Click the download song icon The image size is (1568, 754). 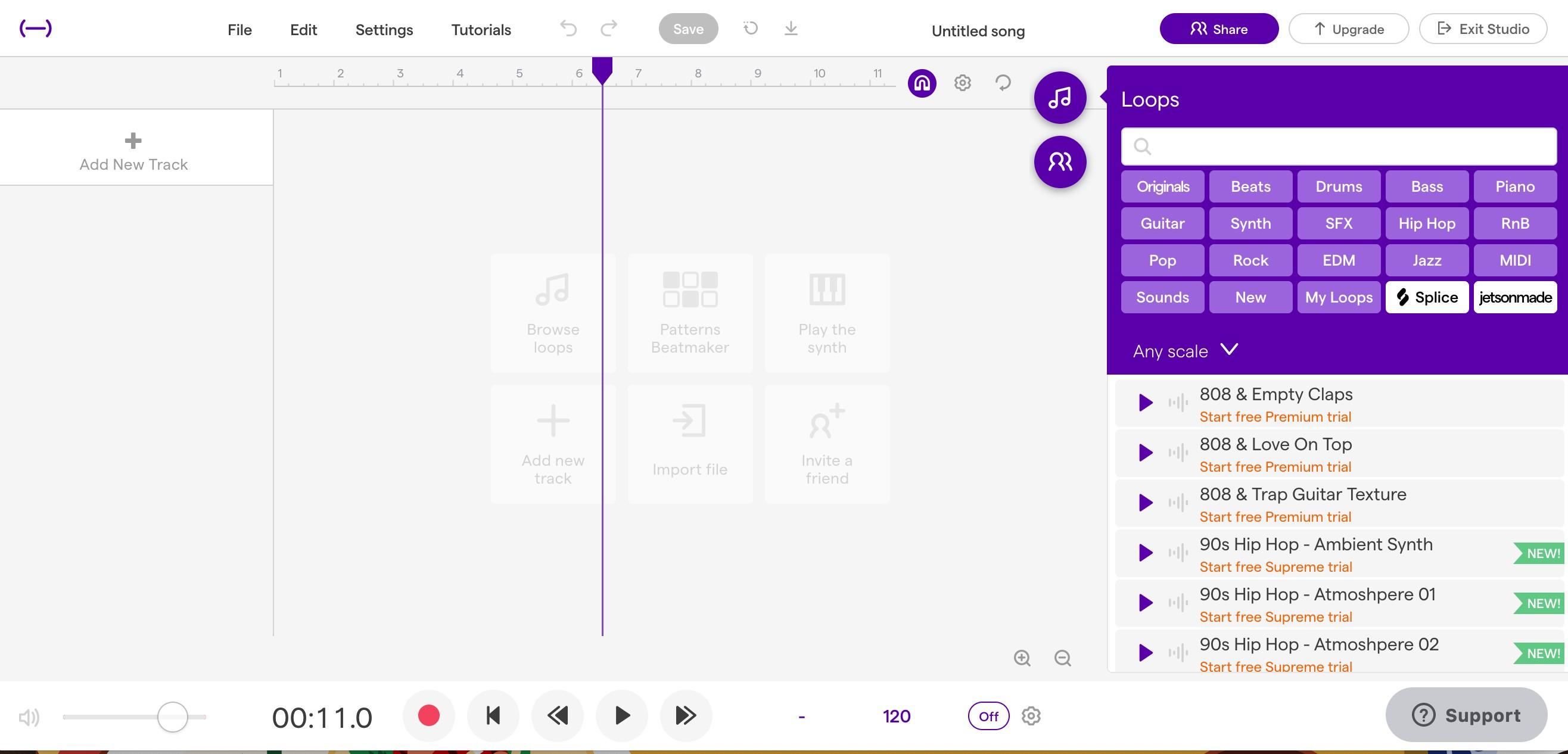coord(791,29)
